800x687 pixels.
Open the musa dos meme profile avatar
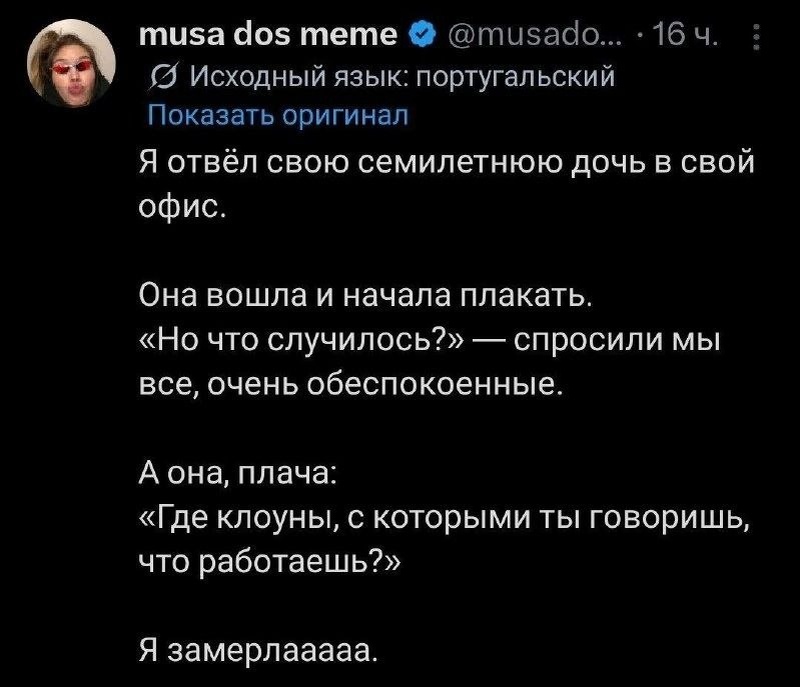click(x=71, y=63)
